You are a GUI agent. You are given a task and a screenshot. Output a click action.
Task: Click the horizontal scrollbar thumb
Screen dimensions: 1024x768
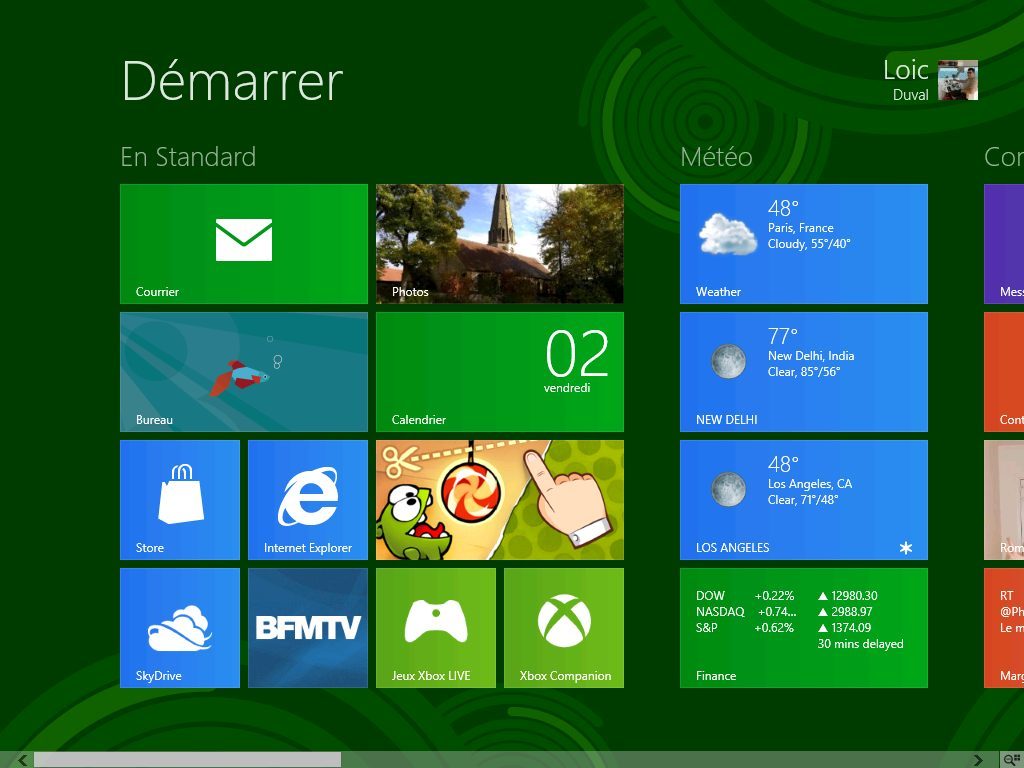[187, 760]
